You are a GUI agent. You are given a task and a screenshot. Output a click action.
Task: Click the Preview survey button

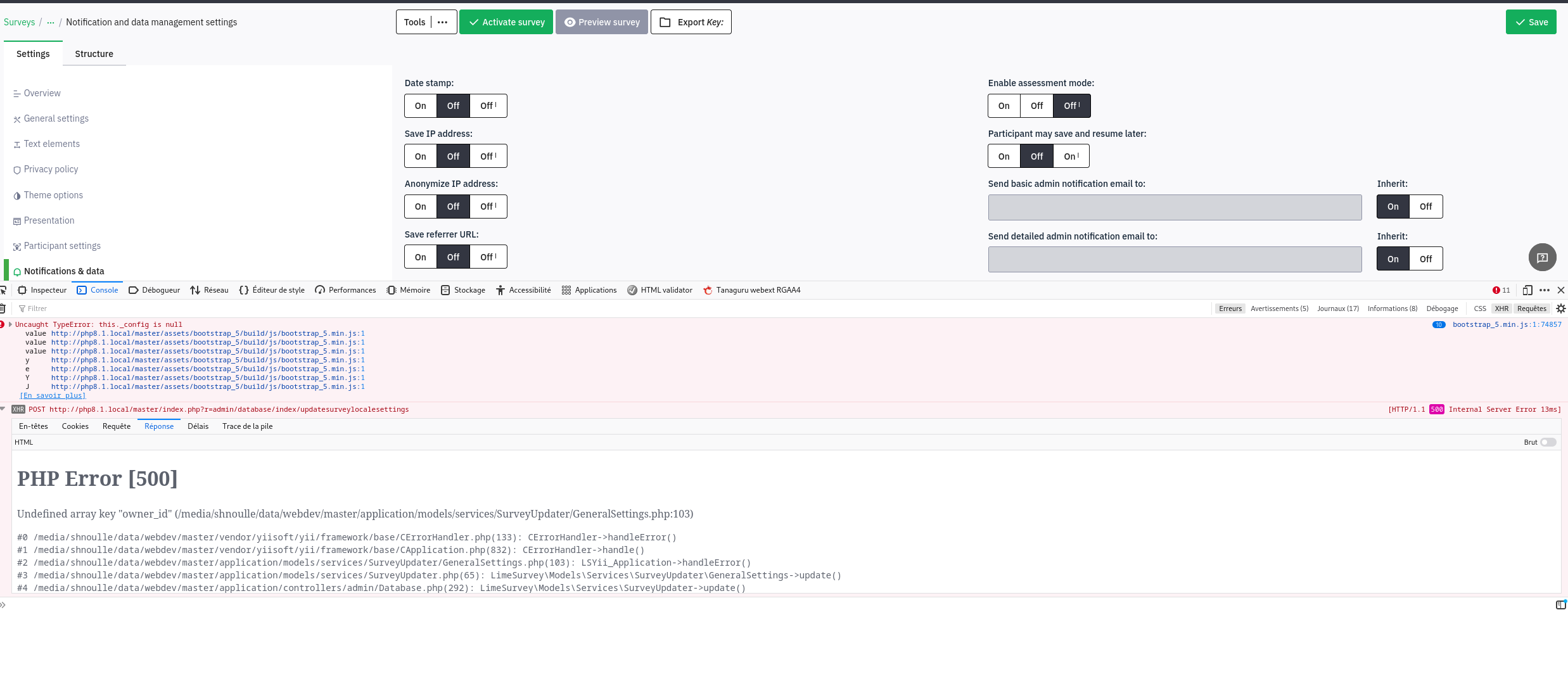coord(602,22)
